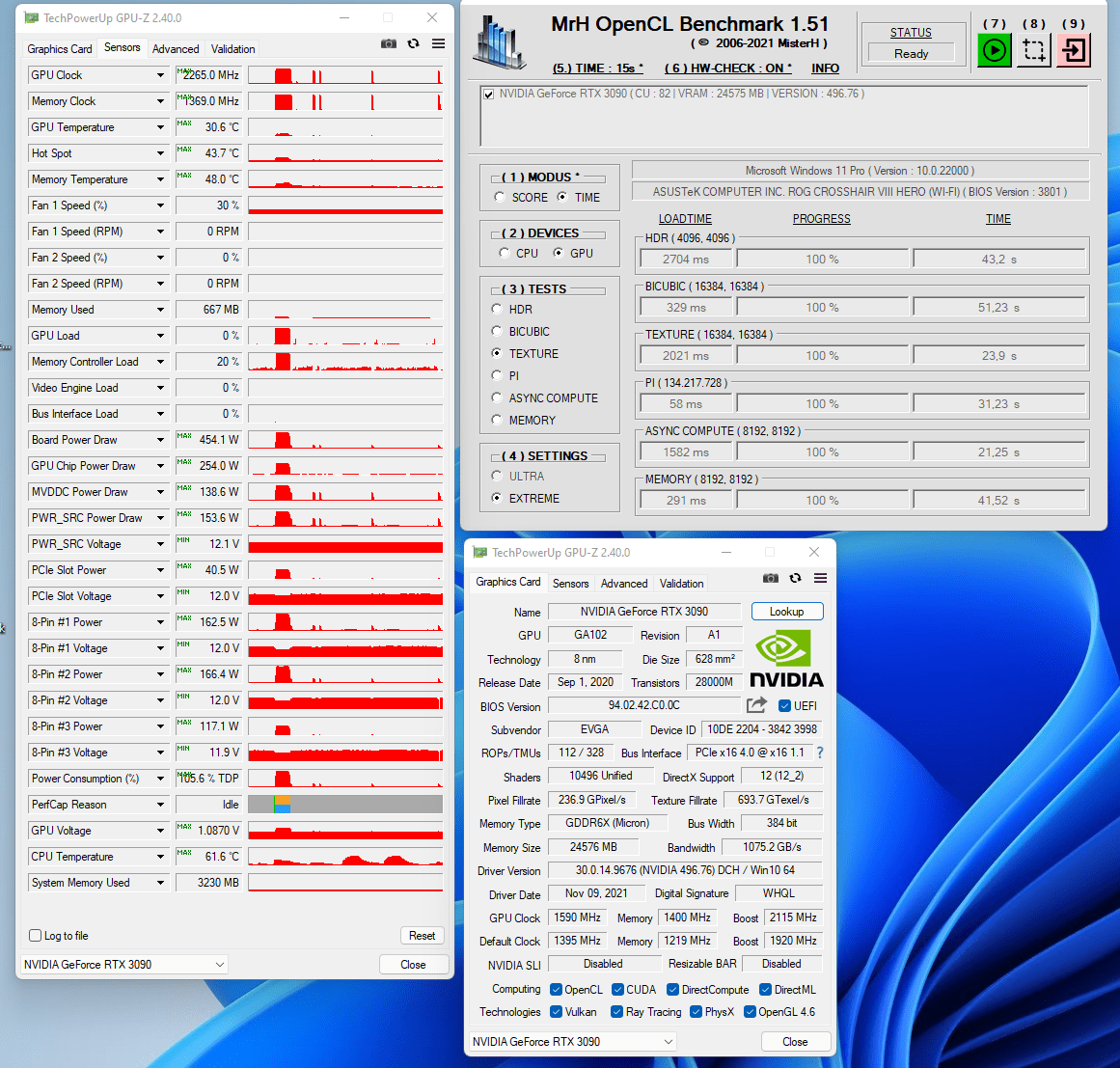
Task: Click the Lookup button
Action: coord(787,612)
